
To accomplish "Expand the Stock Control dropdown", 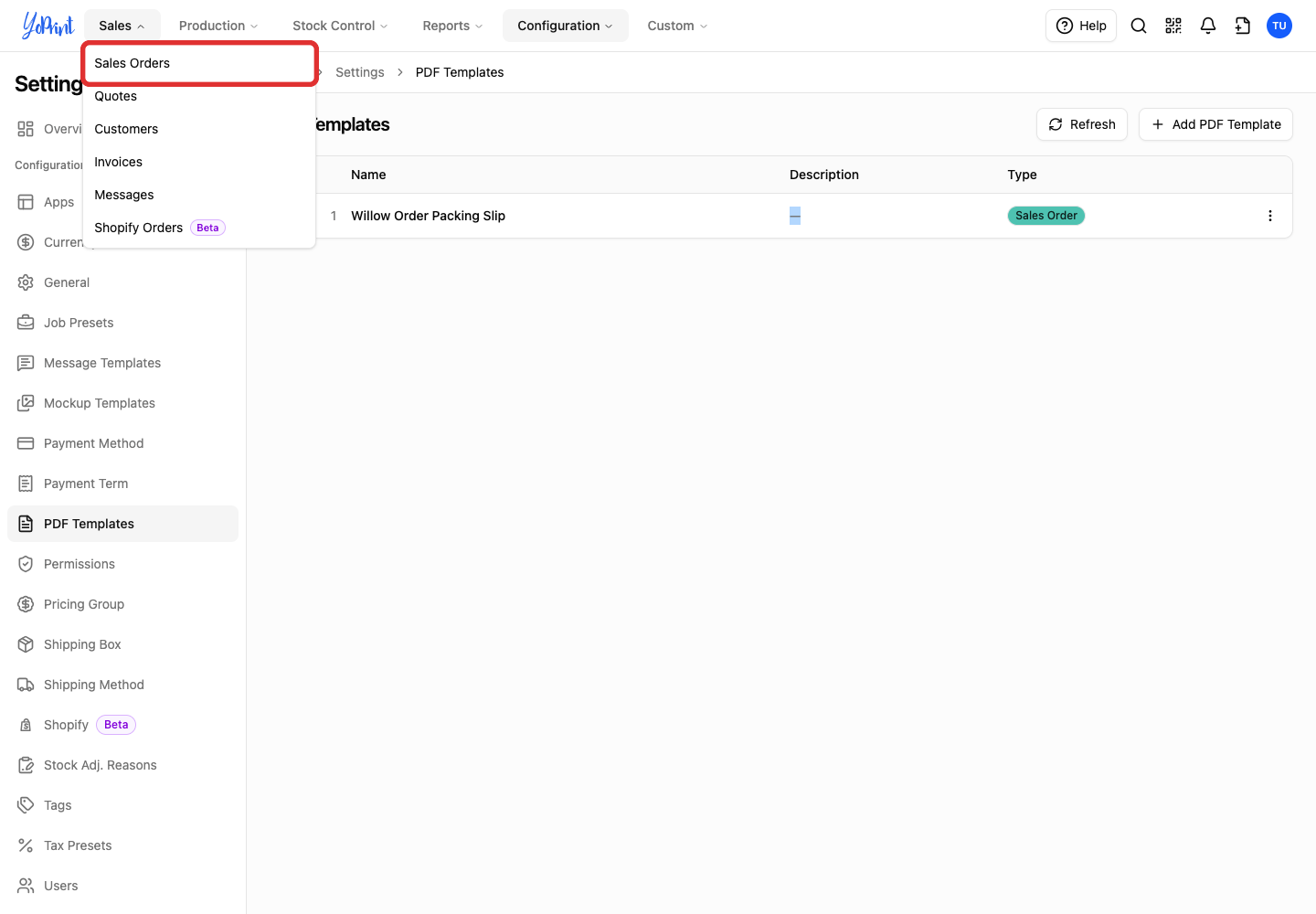I will point(340,26).
